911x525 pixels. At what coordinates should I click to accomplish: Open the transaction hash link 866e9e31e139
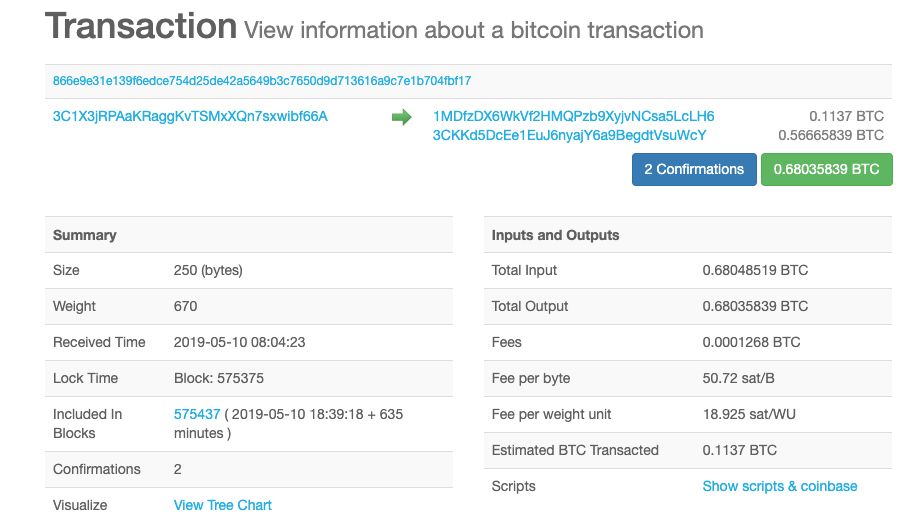pyautogui.click(x=261, y=81)
